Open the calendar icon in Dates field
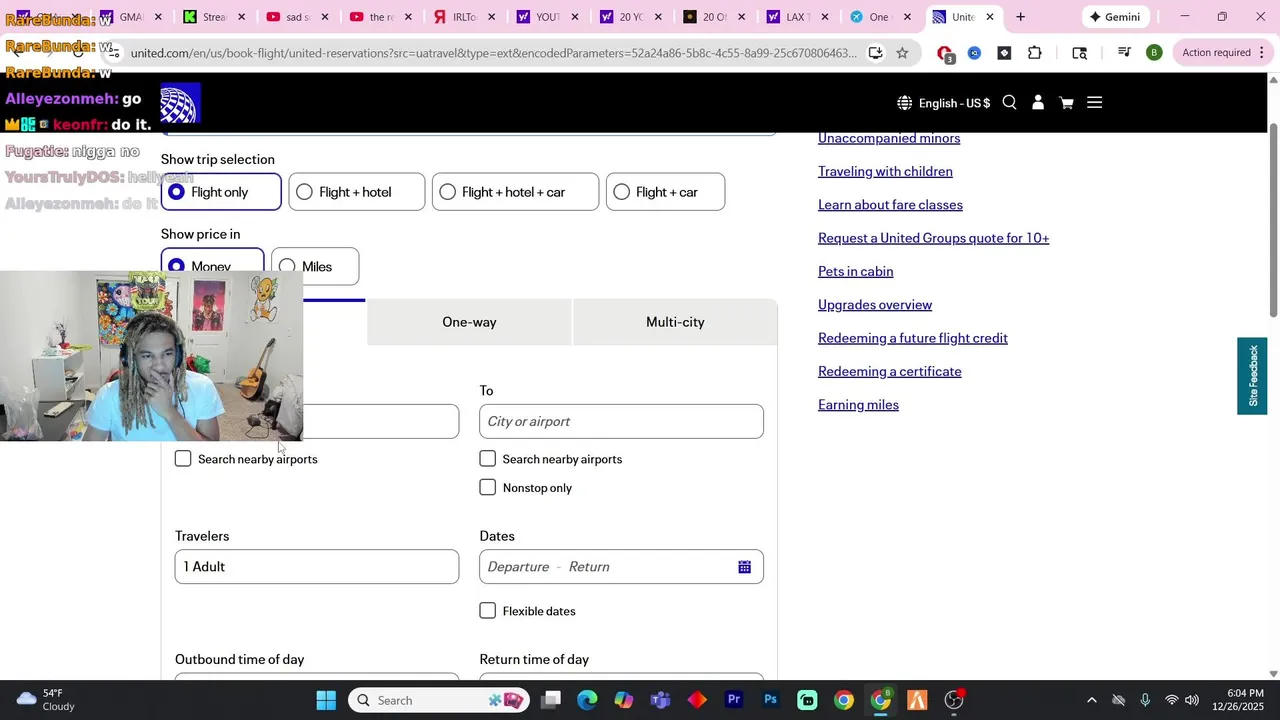Viewport: 1280px width, 720px height. pos(744,567)
